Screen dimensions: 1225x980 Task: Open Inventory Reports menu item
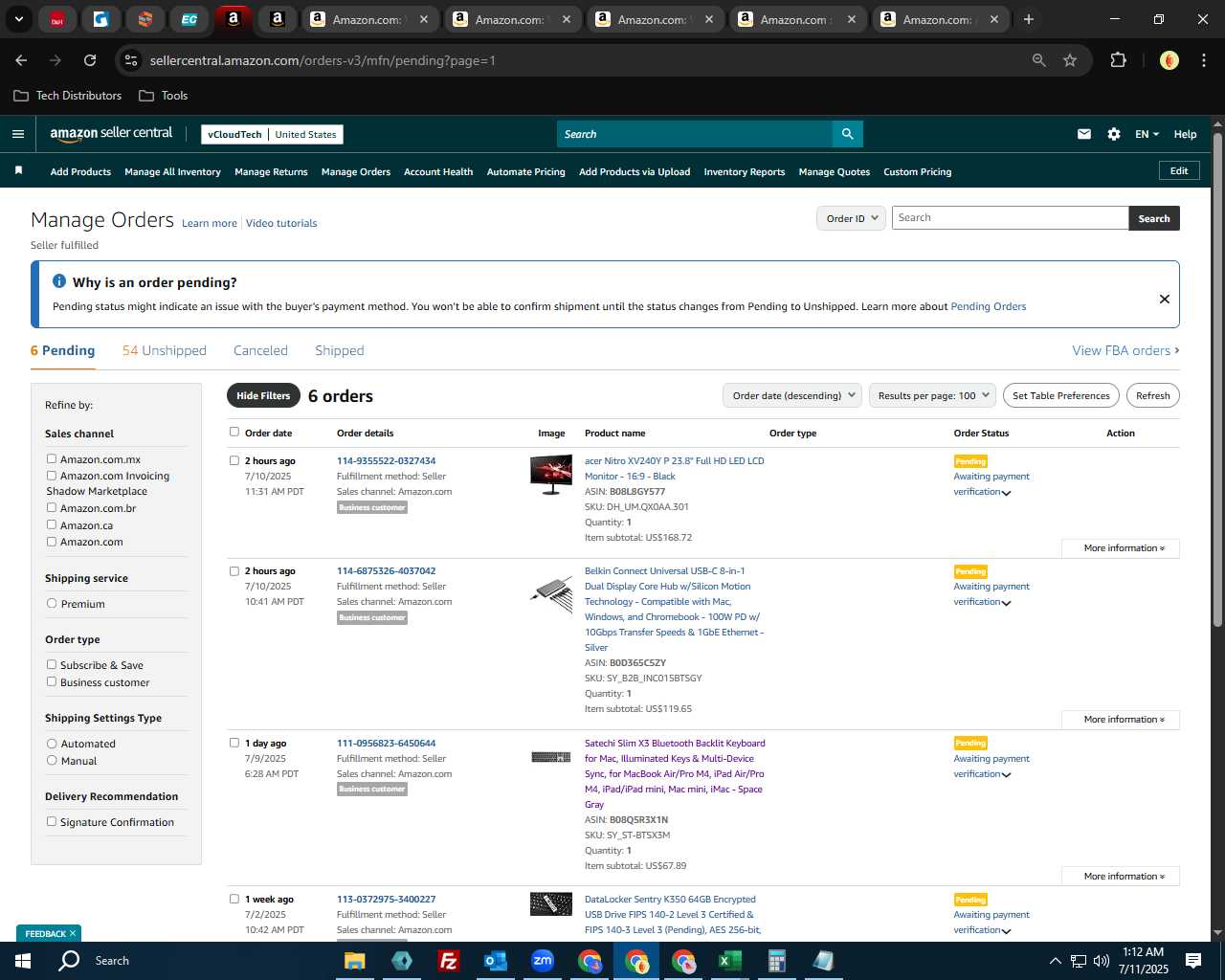click(745, 172)
